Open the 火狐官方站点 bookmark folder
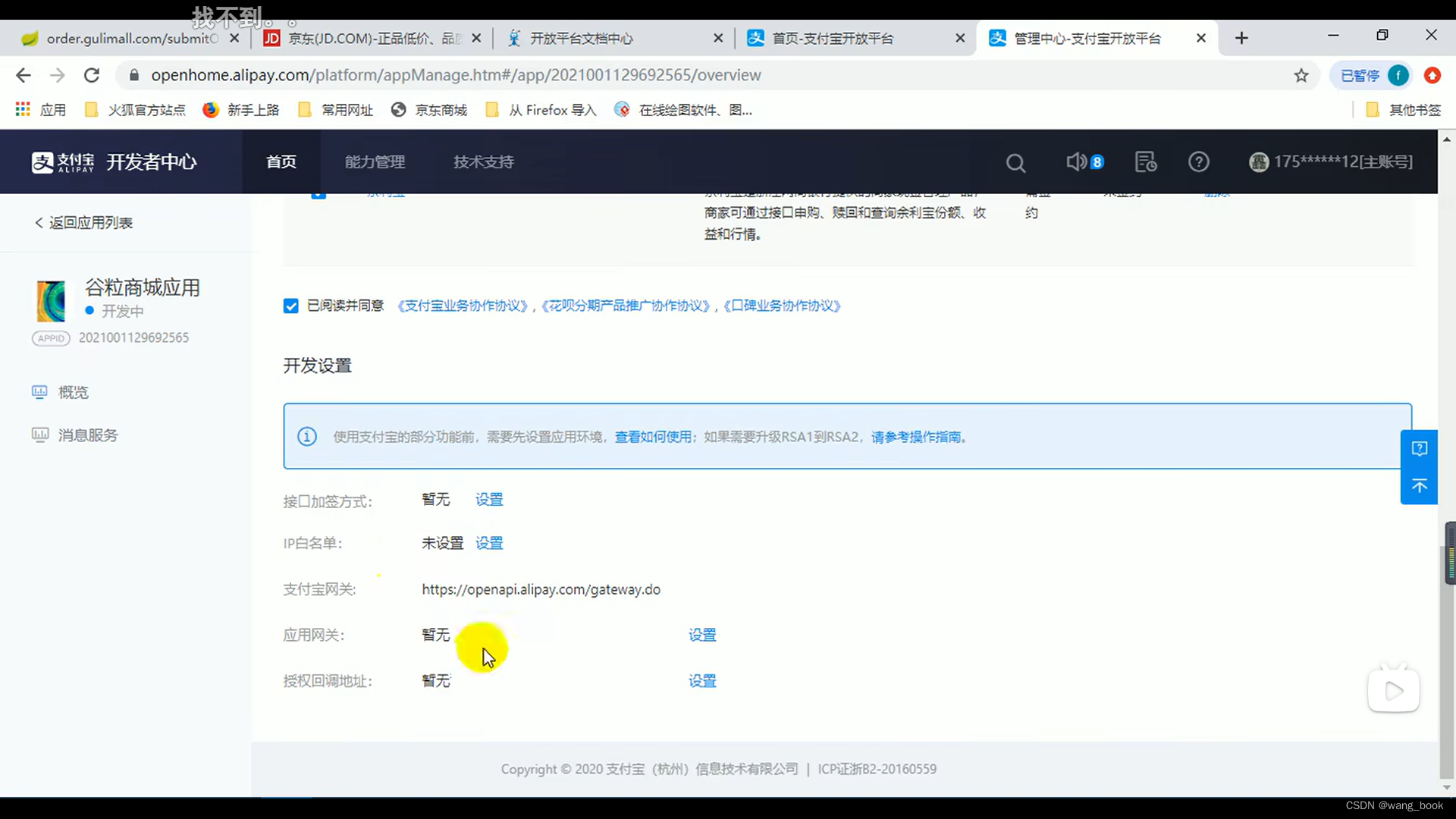 [x=135, y=110]
